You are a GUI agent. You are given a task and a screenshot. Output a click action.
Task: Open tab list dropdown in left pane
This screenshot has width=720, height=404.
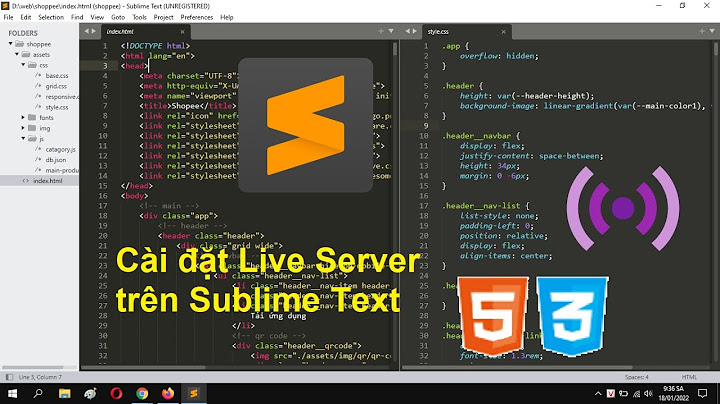coord(391,31)
